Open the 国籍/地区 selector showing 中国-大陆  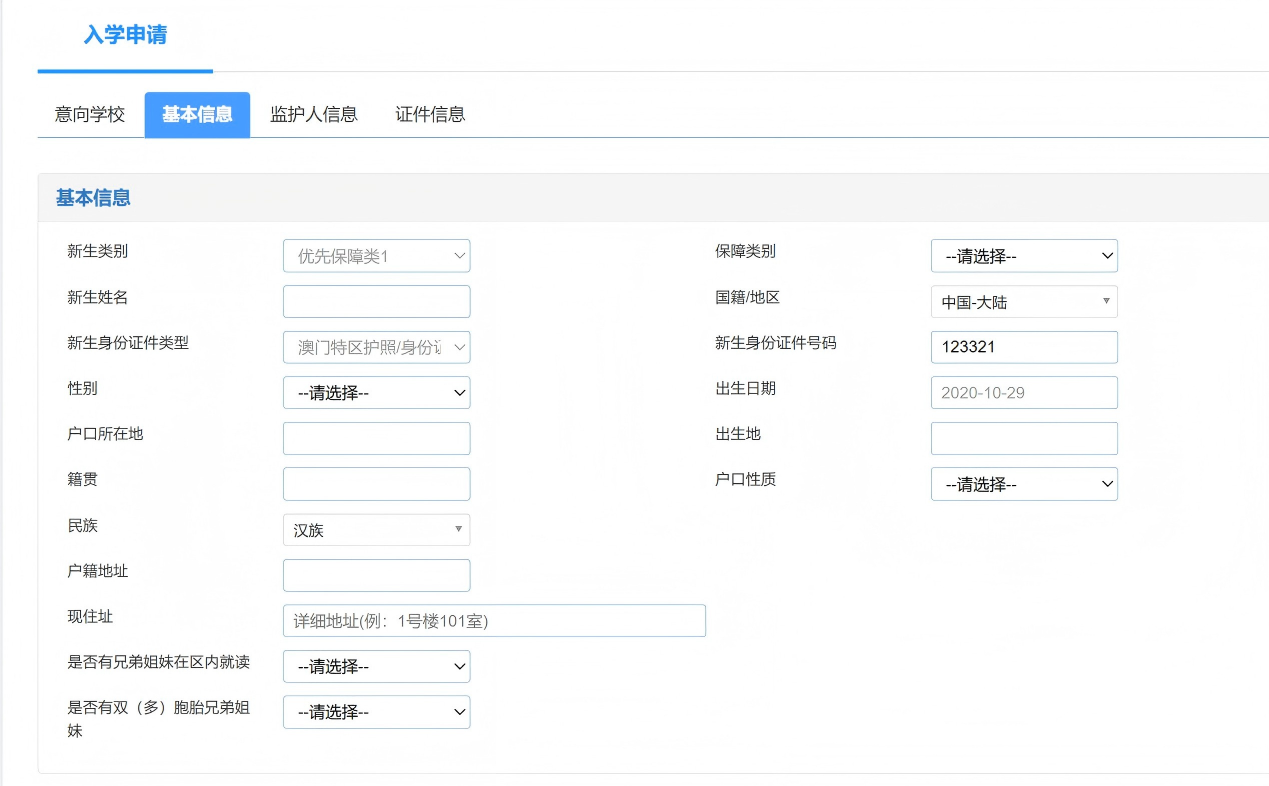(1024, 302)
